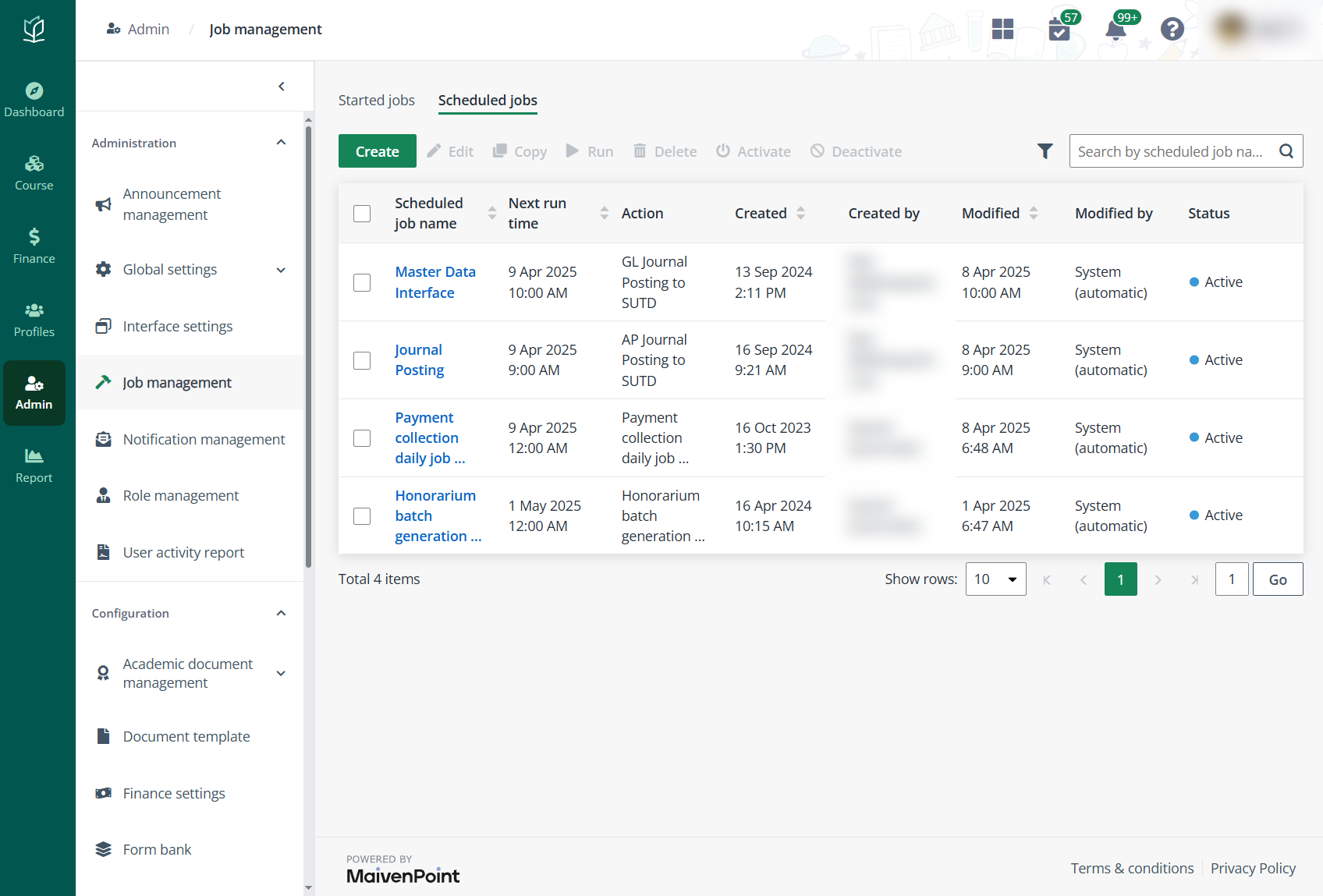Go to the next page arrow
The height and width of the screenshot is (896, 1323).
pyautogui.click(x=1158, y=579)
